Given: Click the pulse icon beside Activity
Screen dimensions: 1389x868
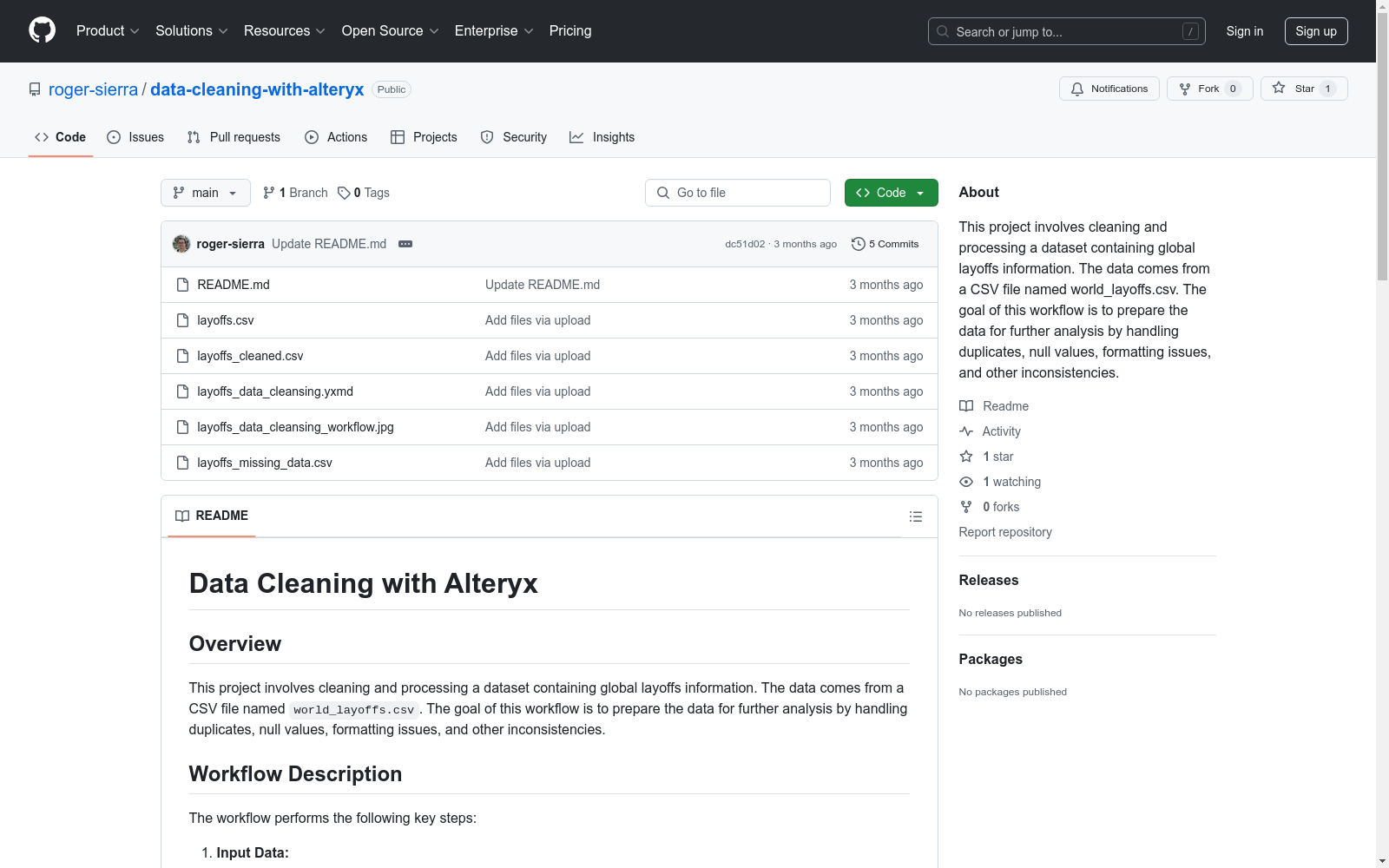Looking at the screenshot, I should point(966,431).
